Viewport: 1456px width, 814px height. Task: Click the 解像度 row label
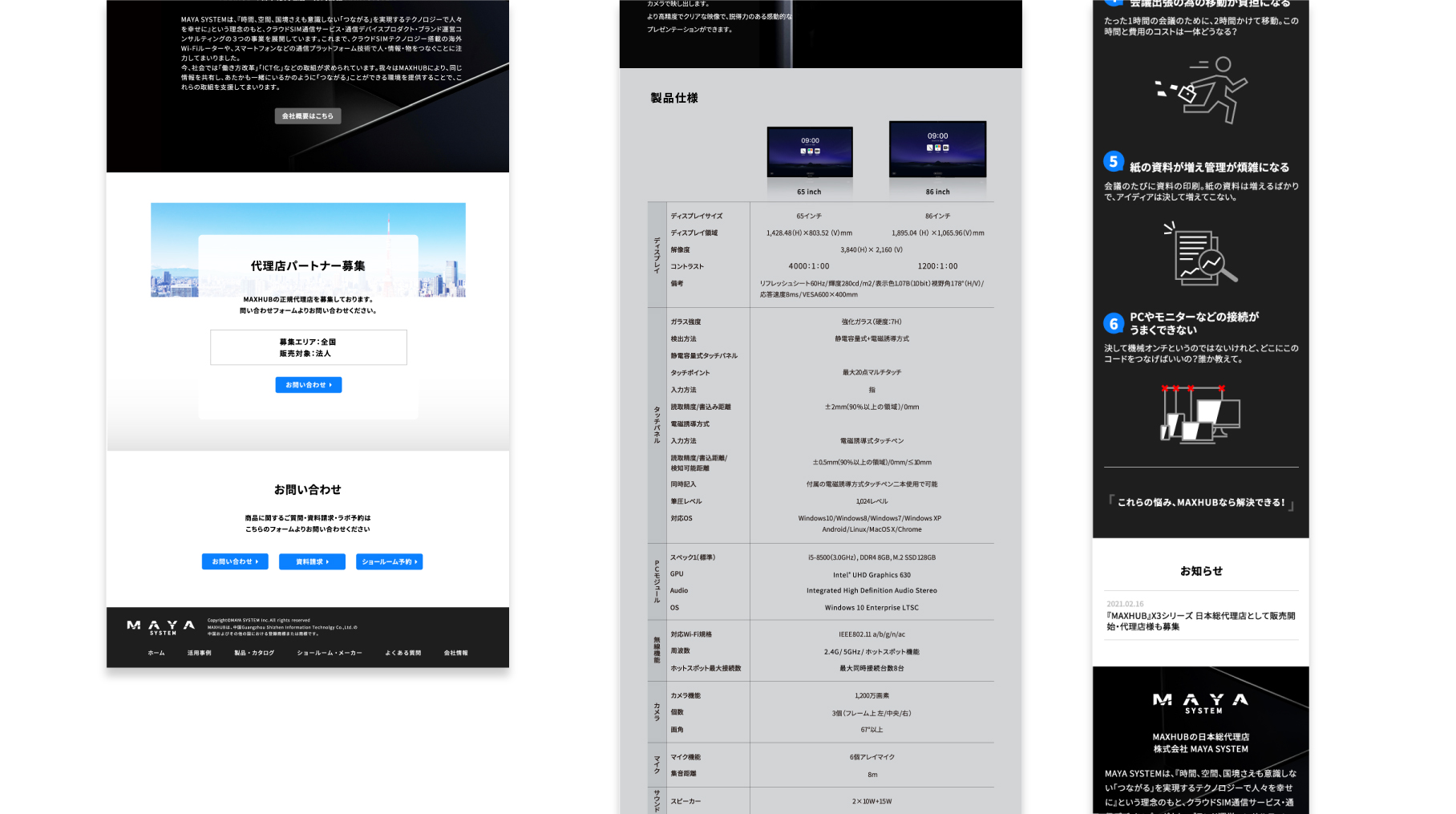coord(680,249)
